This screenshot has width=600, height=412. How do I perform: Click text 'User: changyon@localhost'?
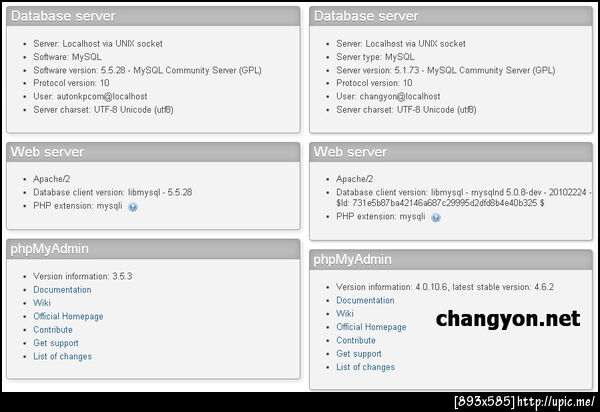click(388, 96)
